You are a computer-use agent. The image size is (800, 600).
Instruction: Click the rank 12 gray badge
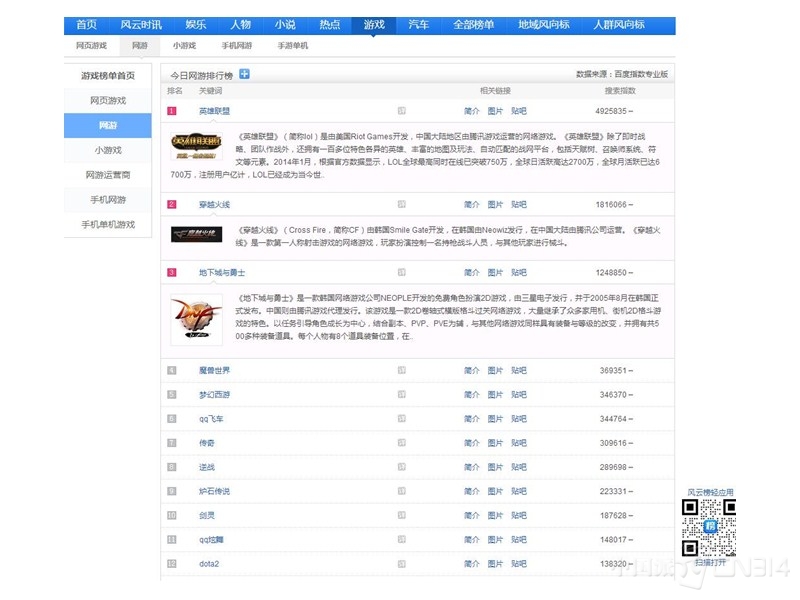(x=172, y=564)
